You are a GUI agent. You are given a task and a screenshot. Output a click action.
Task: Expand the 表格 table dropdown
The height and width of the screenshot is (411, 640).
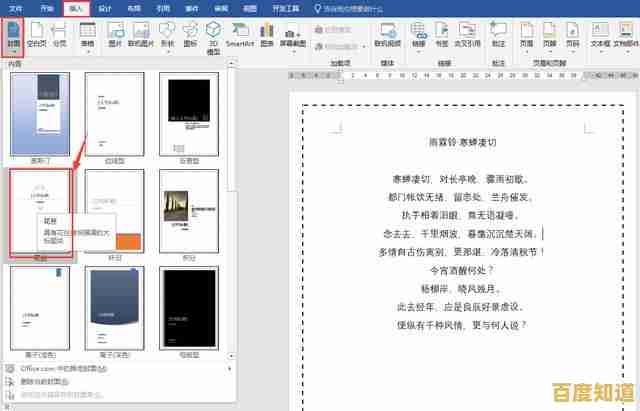pos(87,36)
